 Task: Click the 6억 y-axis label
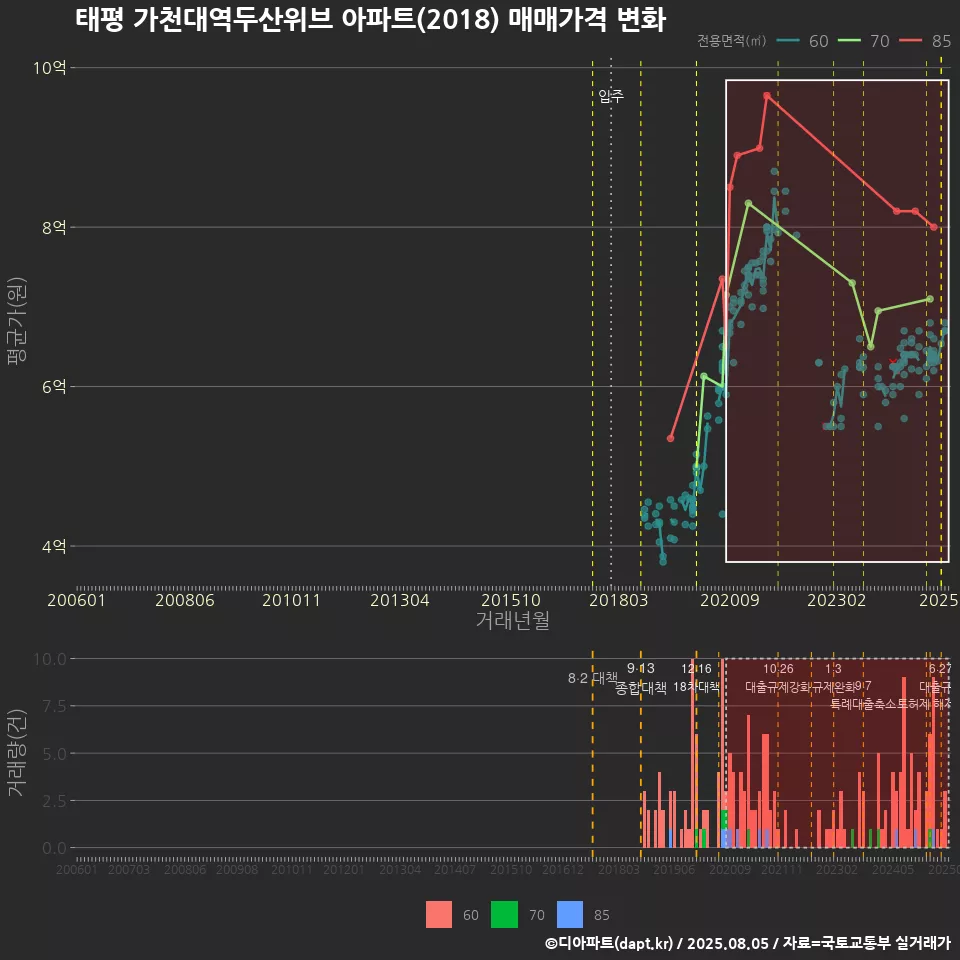[x=54, y=386]
